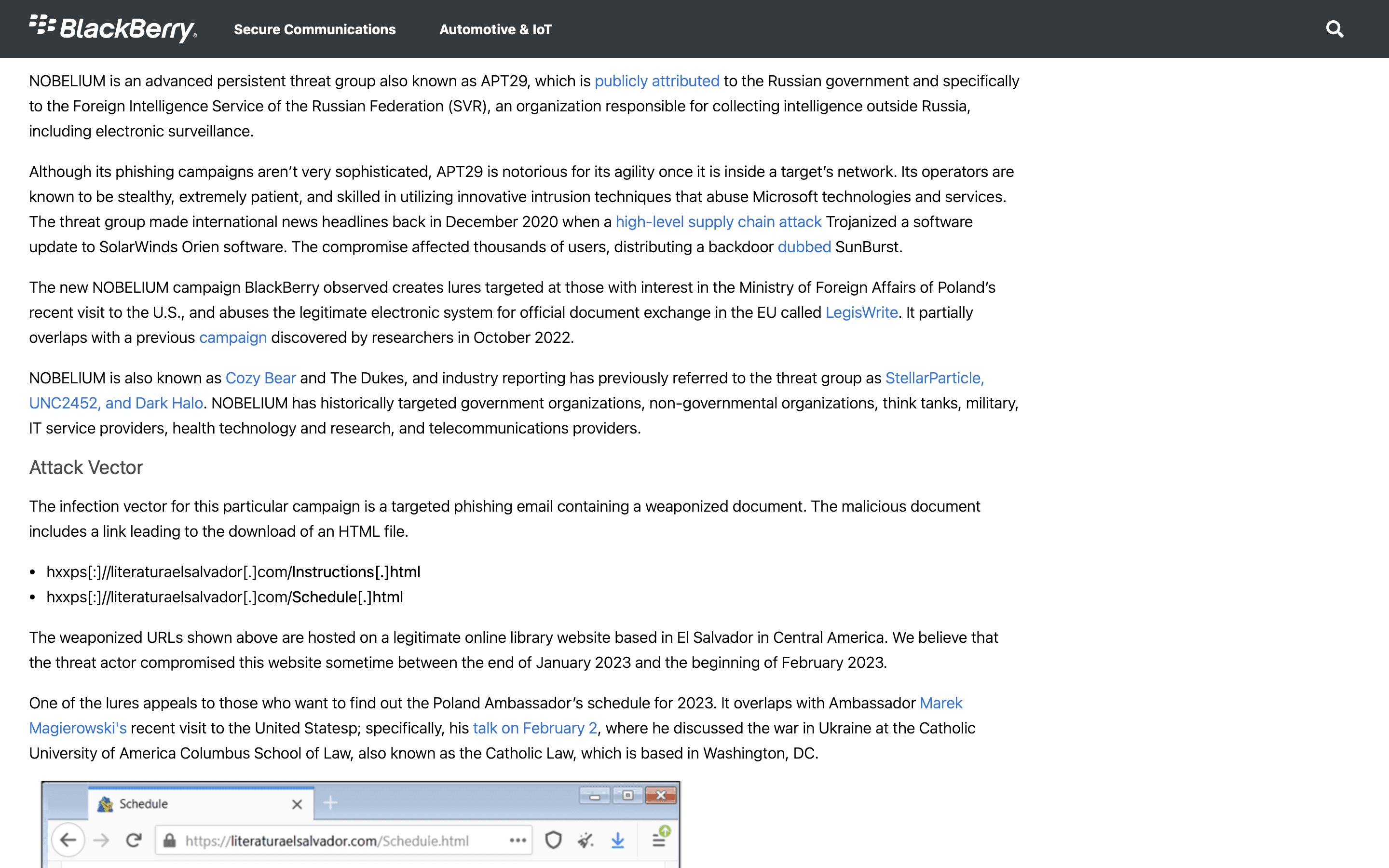Image resolution: width=1389 pixels, height=868 pixels.
Task: Open 'high-level supply chain attack' link
Action: point(719,222)
